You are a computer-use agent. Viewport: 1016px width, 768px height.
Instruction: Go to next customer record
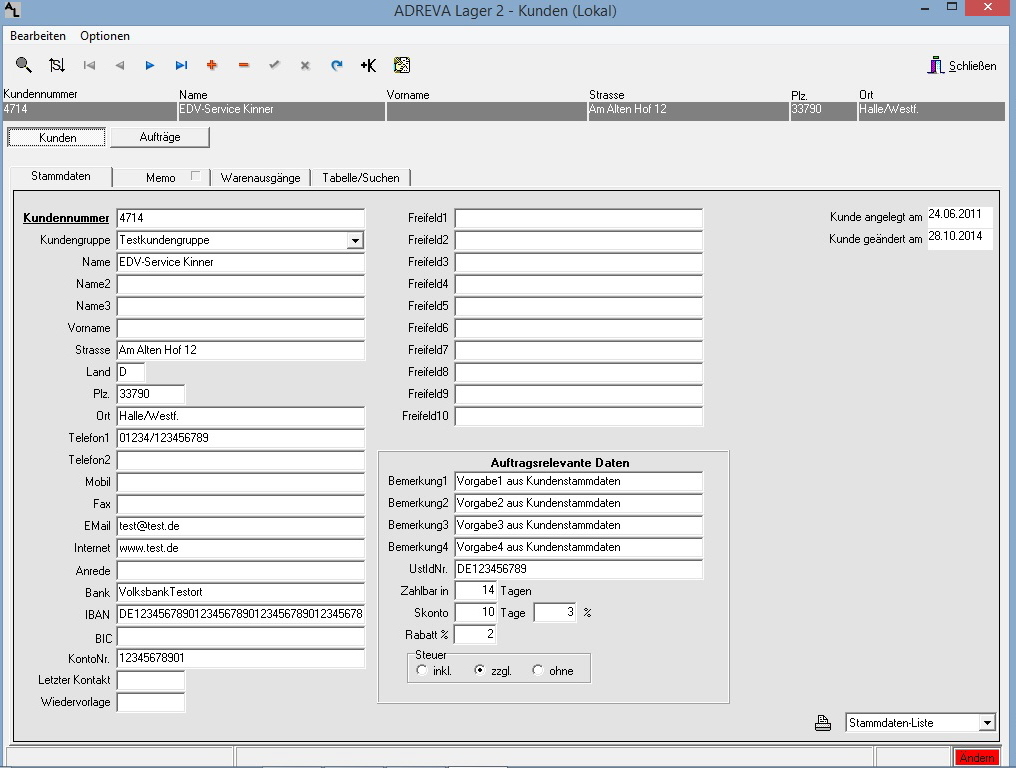pos(150,65)
